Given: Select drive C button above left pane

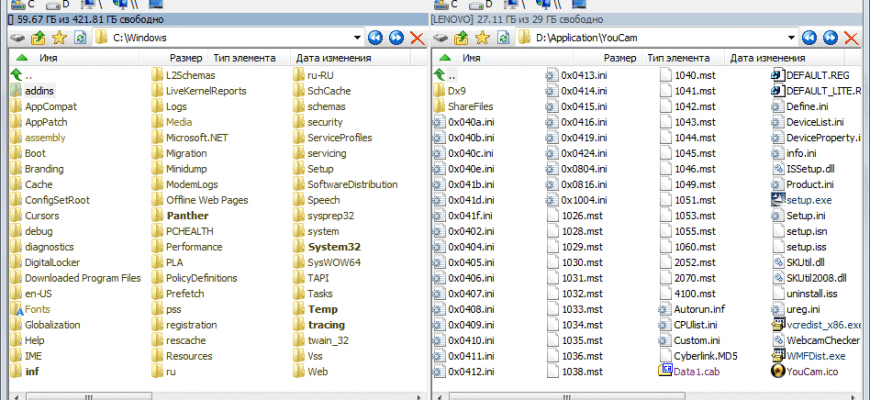Looking at the screenshot, I should [23, 5].
